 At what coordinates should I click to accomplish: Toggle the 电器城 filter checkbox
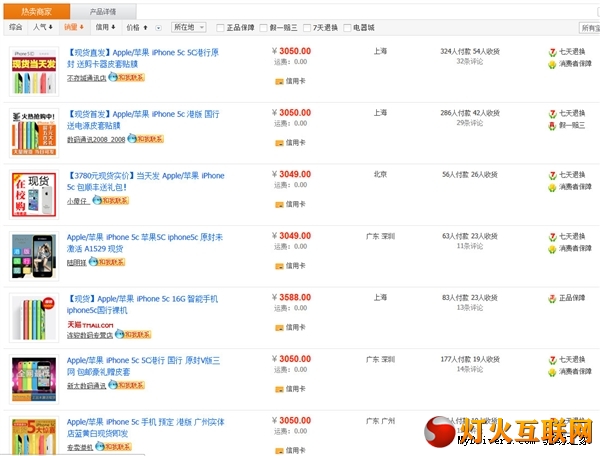pyautogui.click(x=347, y=28)
